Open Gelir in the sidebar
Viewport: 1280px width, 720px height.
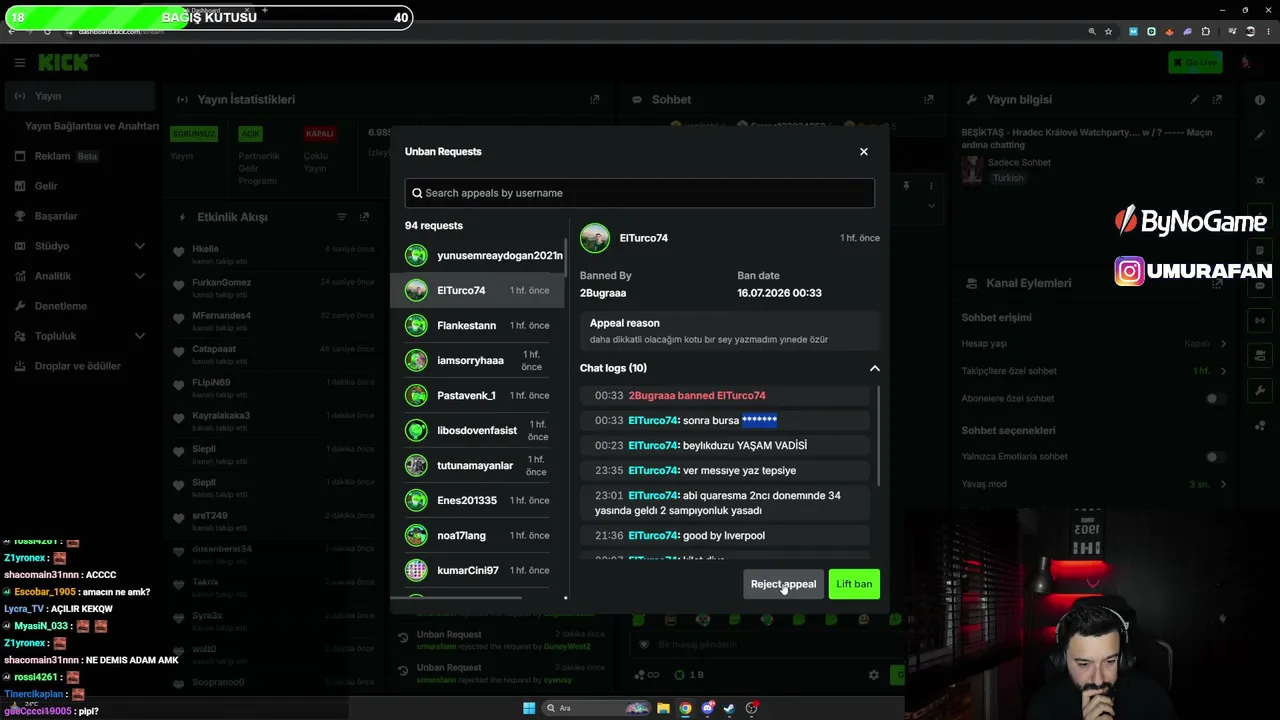point(80,186)
